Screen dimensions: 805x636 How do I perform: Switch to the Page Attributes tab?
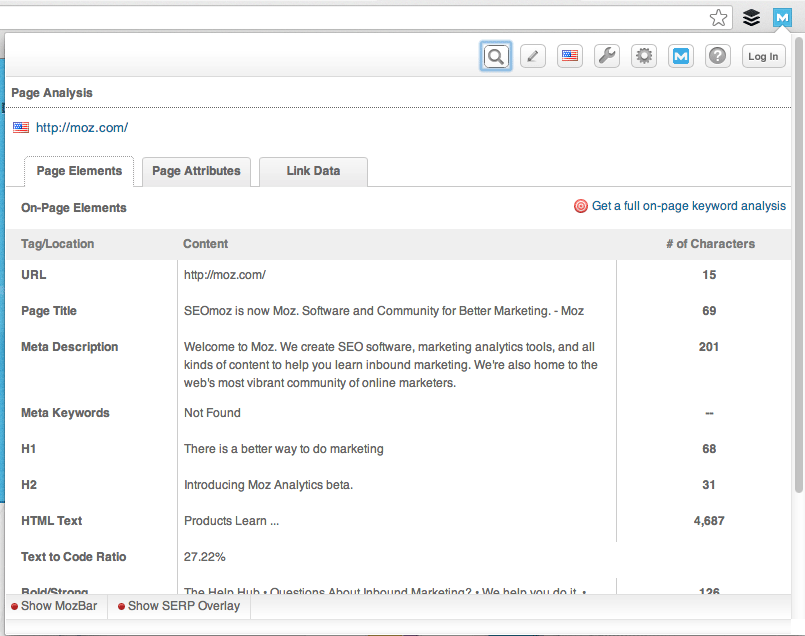point(196,171)
